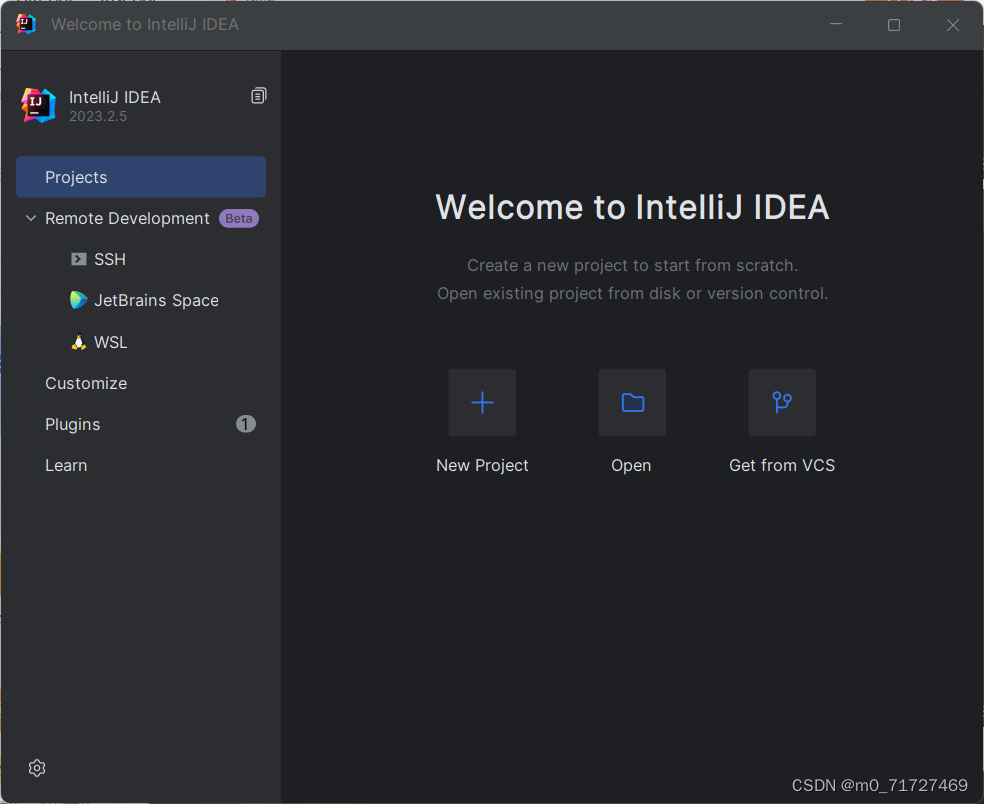Open the Plugins section
The height and width of the screenshot is (804, 984).
[x=73, y=424]
